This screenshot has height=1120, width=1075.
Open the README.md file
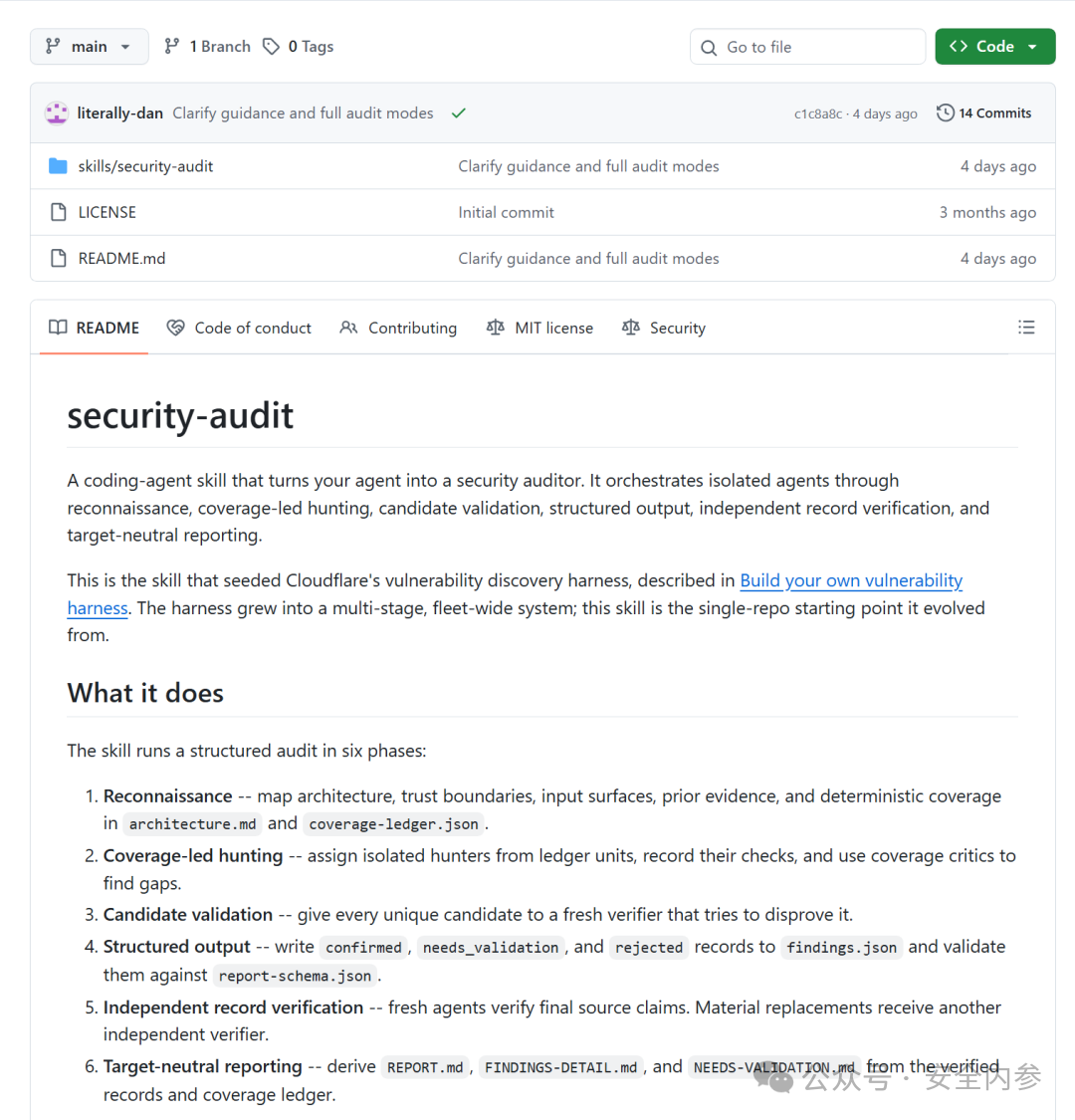pos(121,259)
